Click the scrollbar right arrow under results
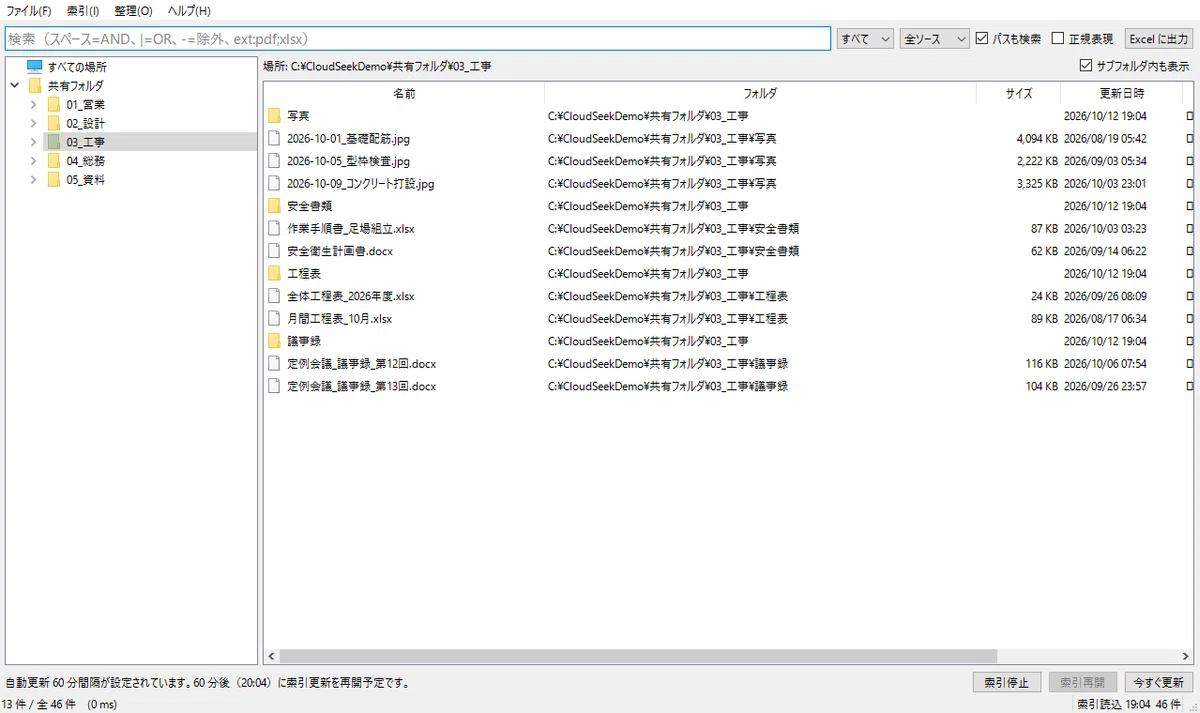The height and width of the screenshot is (713, 1200). coord(1186,657)
